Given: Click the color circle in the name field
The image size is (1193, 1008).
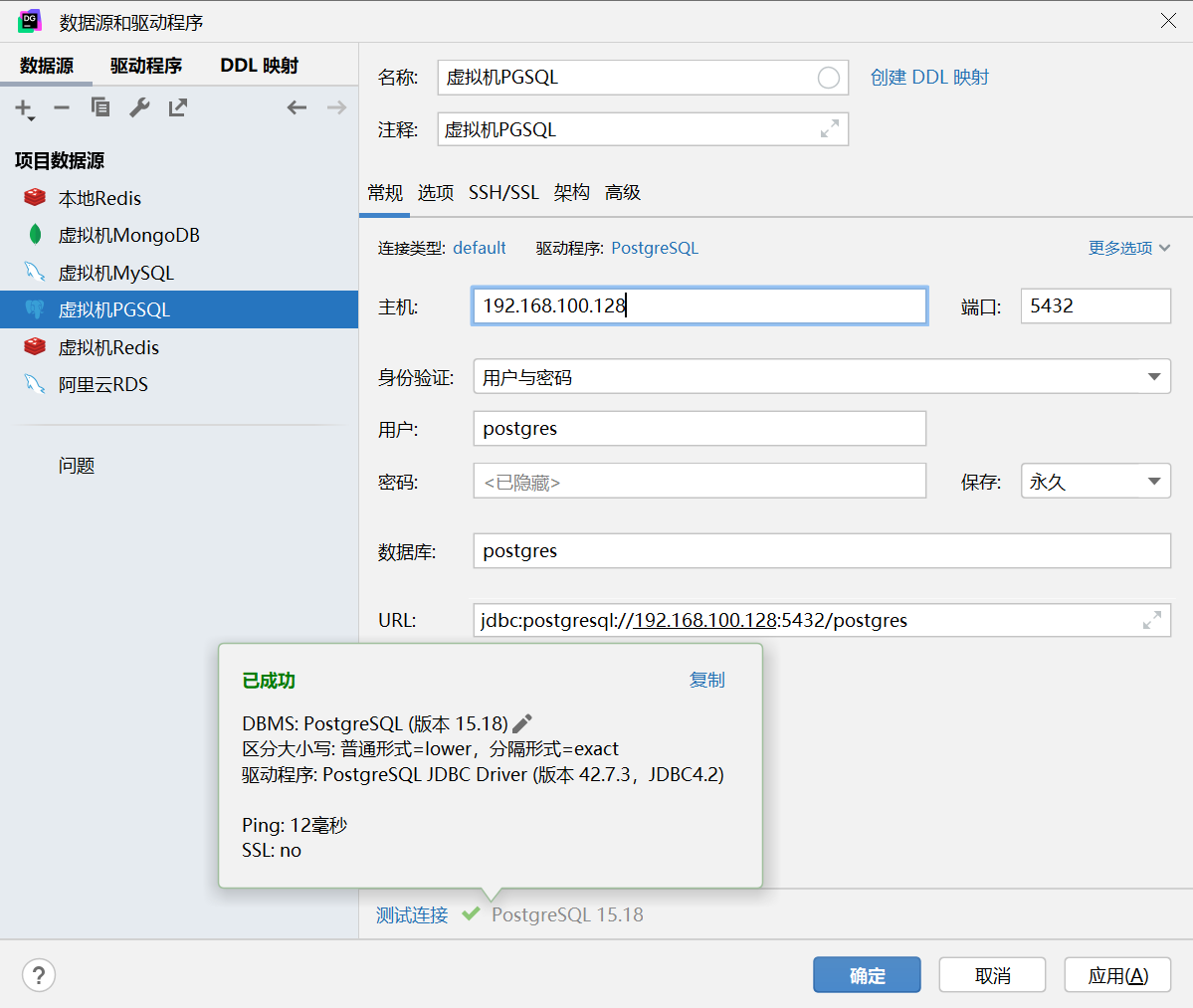Looking at the screenshot, I should (829, 78).
